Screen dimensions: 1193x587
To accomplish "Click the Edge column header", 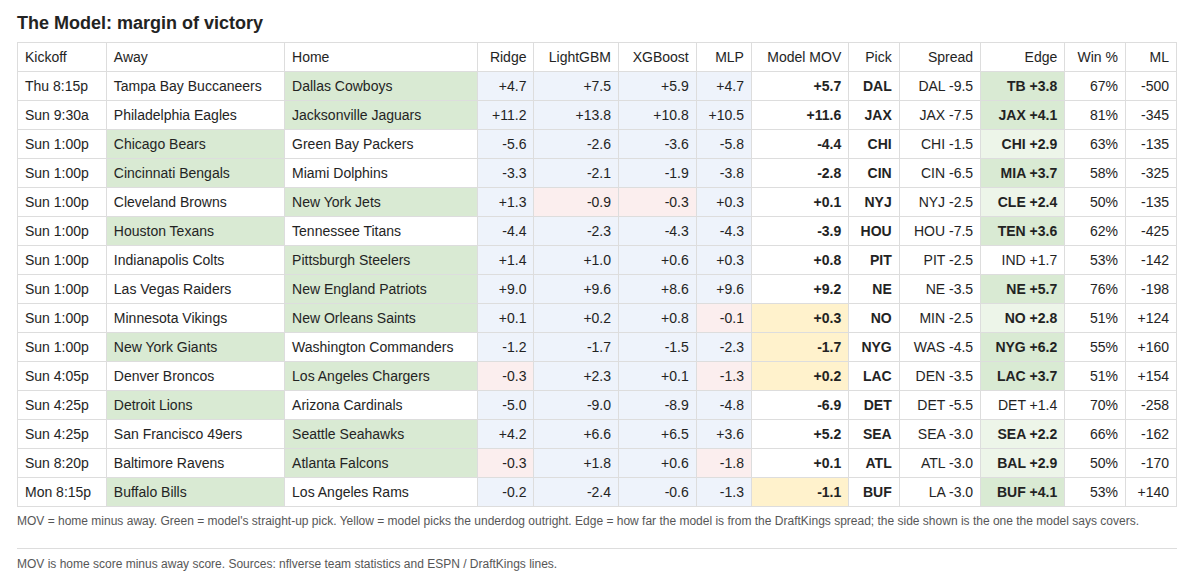I will [x=1023, y=57].
